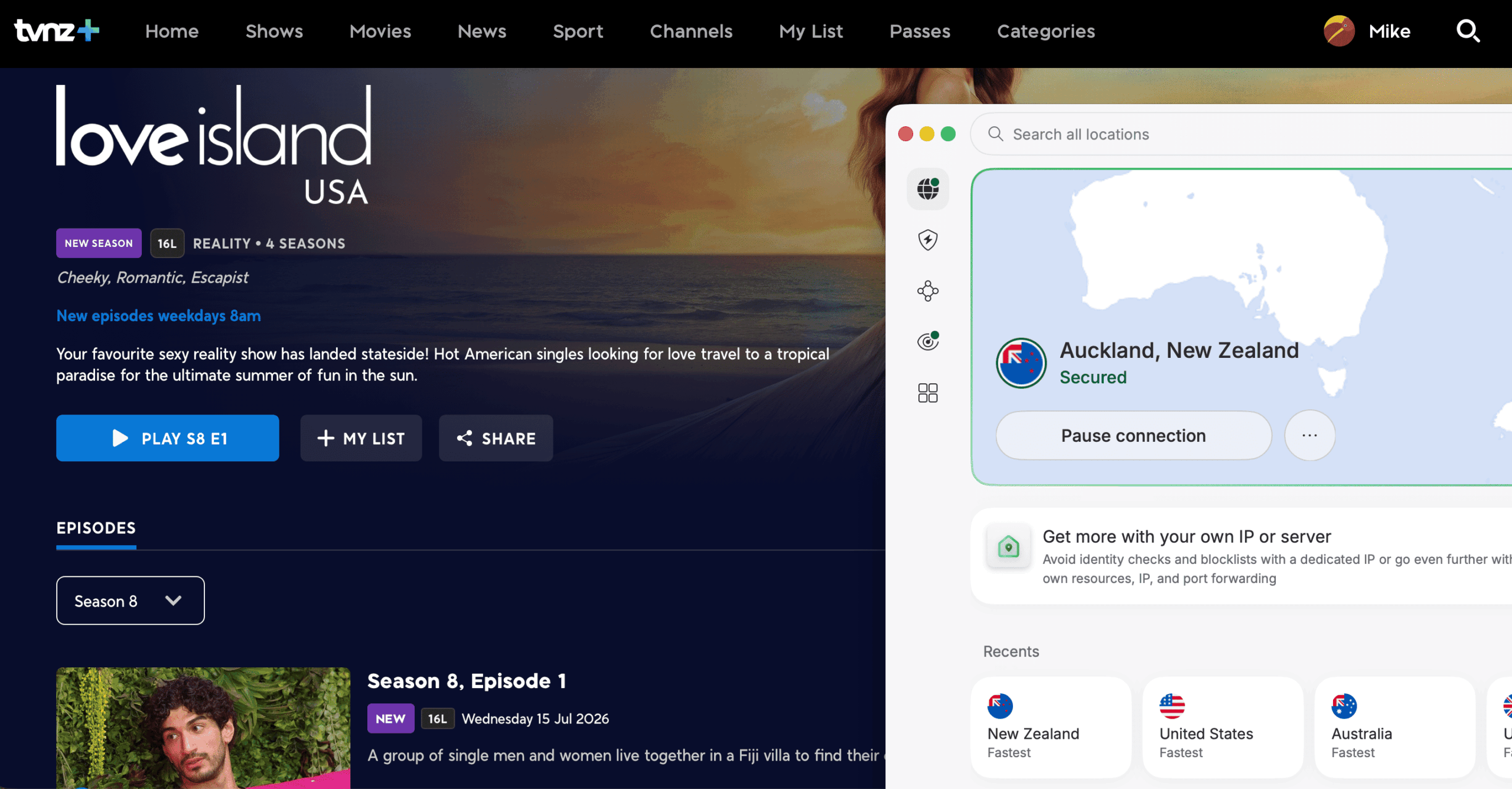The image size is (1512, 789).
Task: Play S8 E1 of Love Island USA
Action: pyautogui.click(x=168, y=438)
